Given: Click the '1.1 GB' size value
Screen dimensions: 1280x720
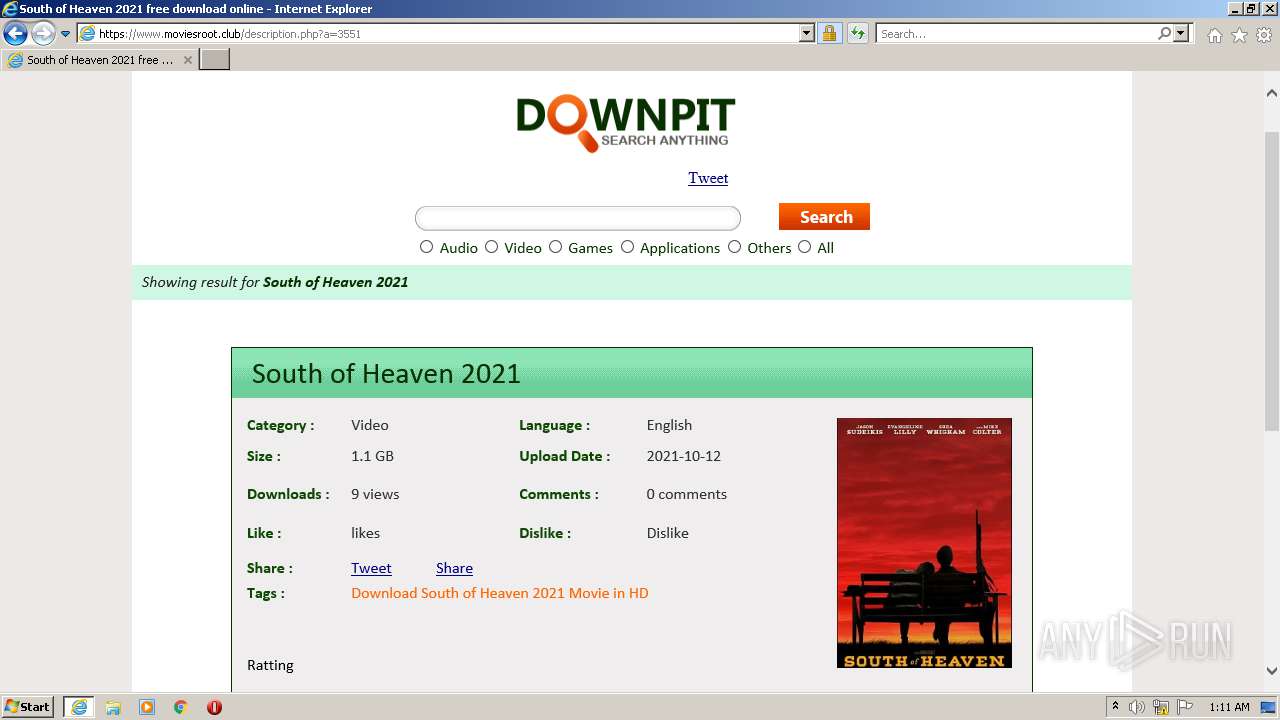Looking at the screenshot, I should pos(372,456).
